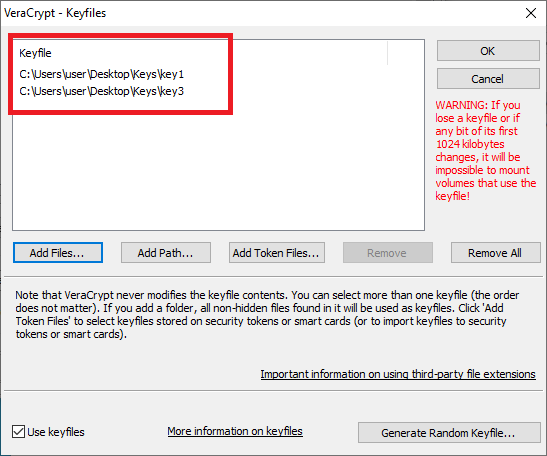Select the key1 keyfile entry
This screenshot has height=456, width=547.
tap(102, 74)
